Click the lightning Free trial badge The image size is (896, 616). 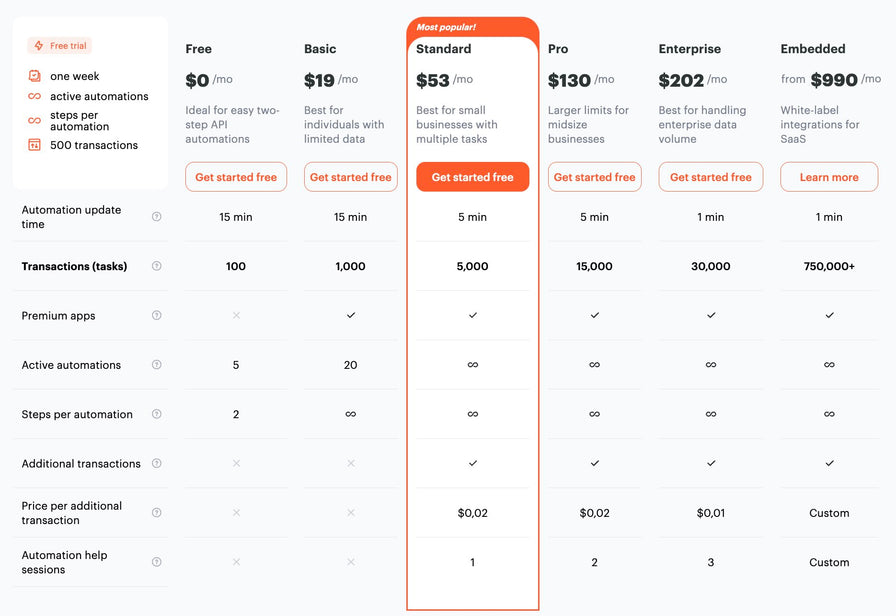pyautogui.click(x=59, y=46)
